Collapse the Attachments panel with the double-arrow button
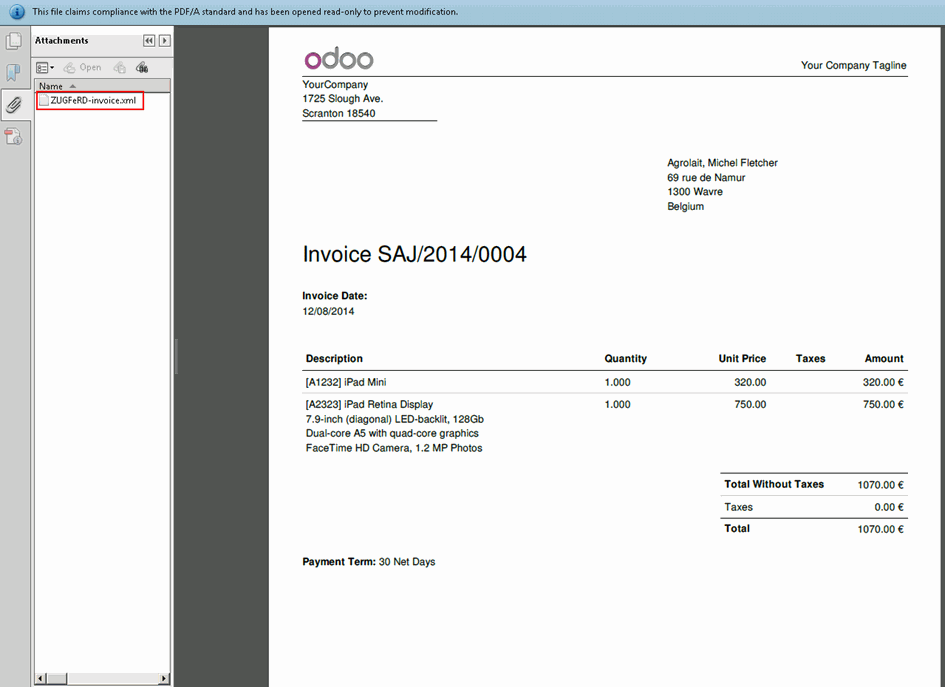Screen dimensions: 945x687 (149, 40)
